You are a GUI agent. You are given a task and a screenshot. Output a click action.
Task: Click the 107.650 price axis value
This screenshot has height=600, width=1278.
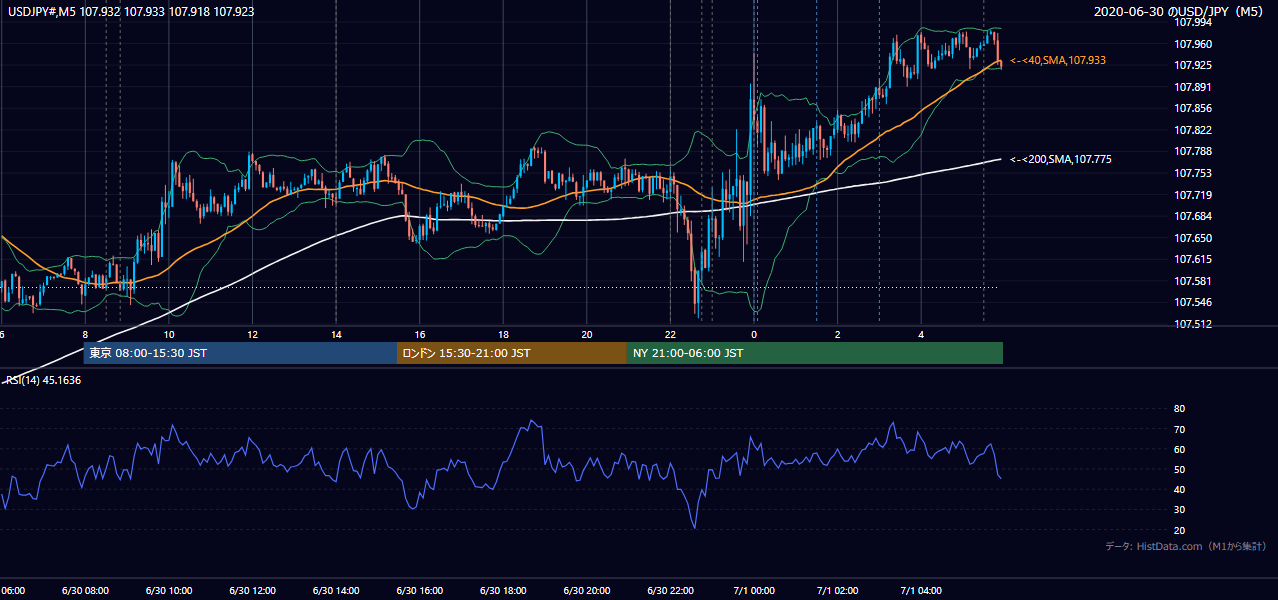(x=1192, y=238)
